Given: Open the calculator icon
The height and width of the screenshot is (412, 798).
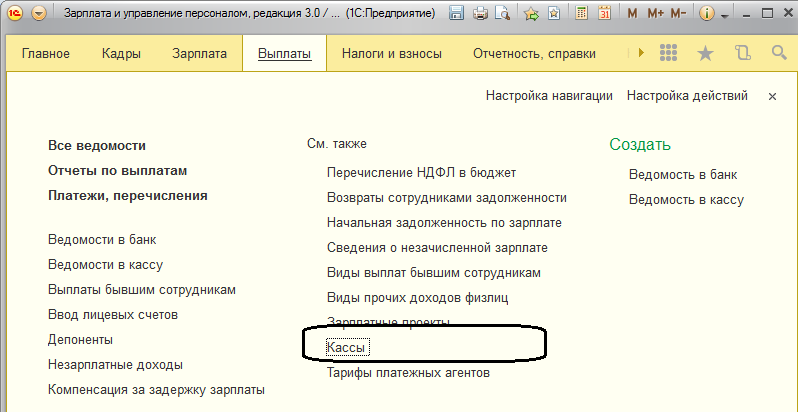Looking at the screenshot, I should point(582,14).
